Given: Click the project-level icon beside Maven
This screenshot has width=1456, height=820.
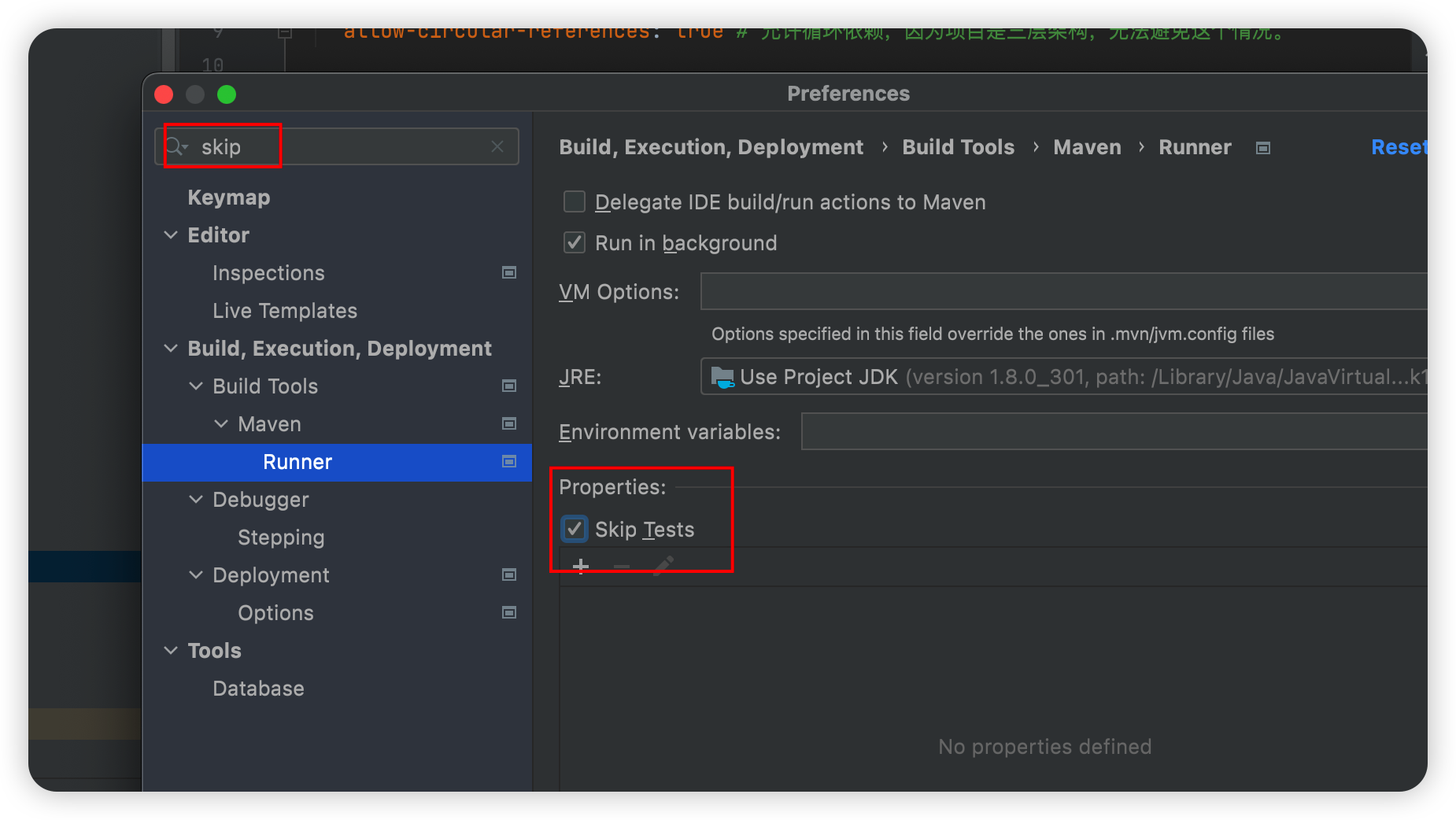Looking at the screenshot, I should pyautogui.click(x=509, y=423).
